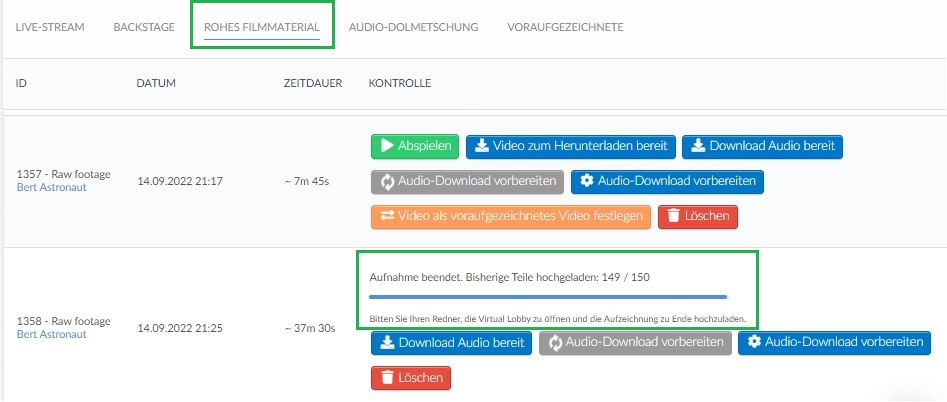Click the date '14.09.2022 21:25'

click(180, 329)
